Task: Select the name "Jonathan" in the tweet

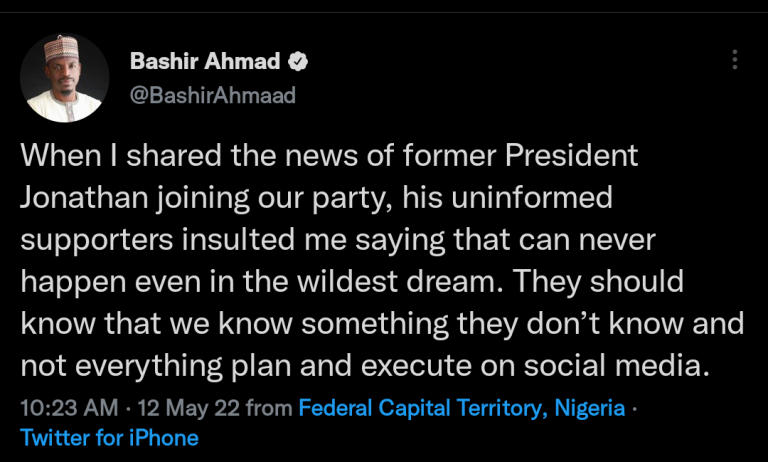Action: point(84,199)
